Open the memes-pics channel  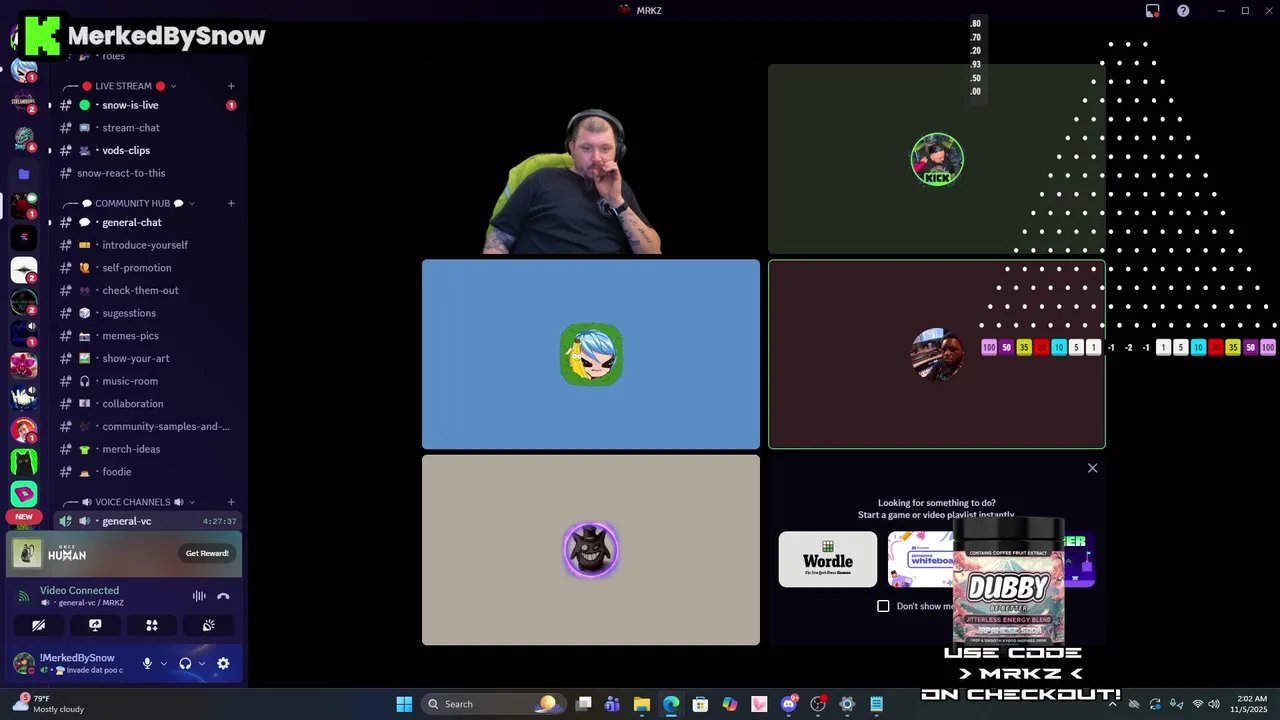(x=148, y=336)
